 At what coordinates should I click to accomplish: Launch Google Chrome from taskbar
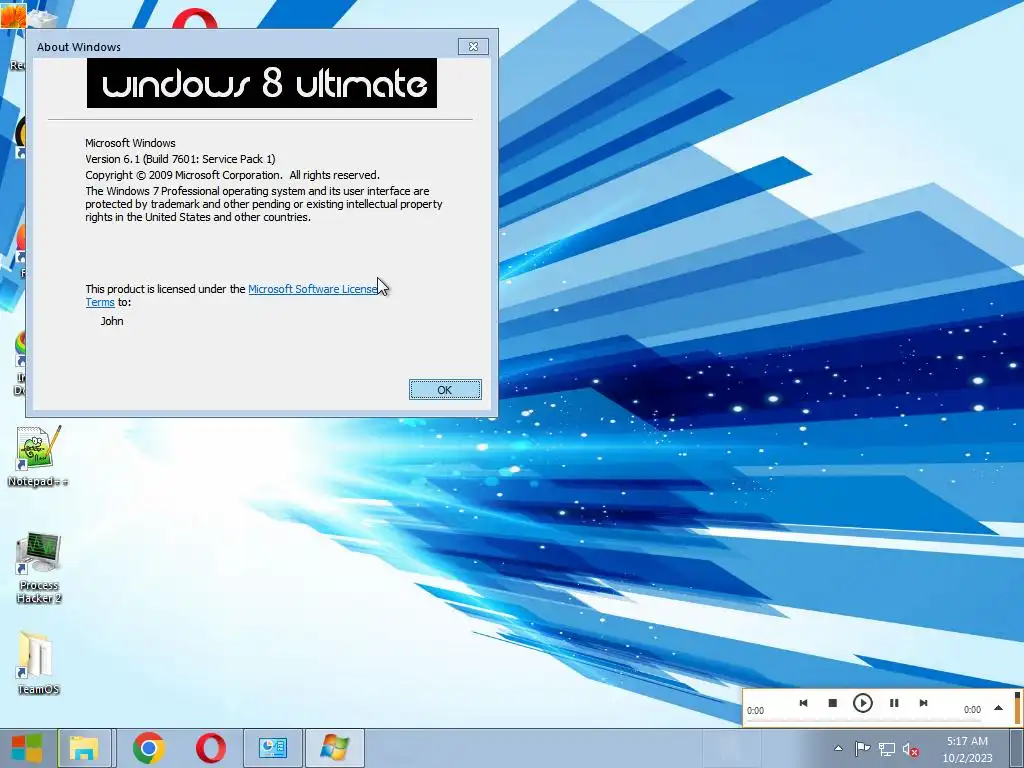148,748
